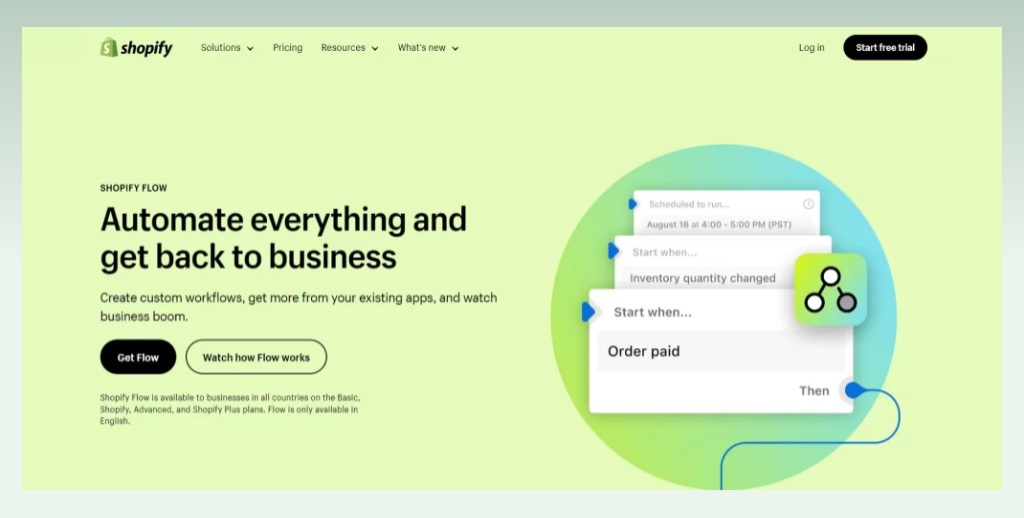Click the Start free trial button

pyautogui.click(x=885, y=48)
